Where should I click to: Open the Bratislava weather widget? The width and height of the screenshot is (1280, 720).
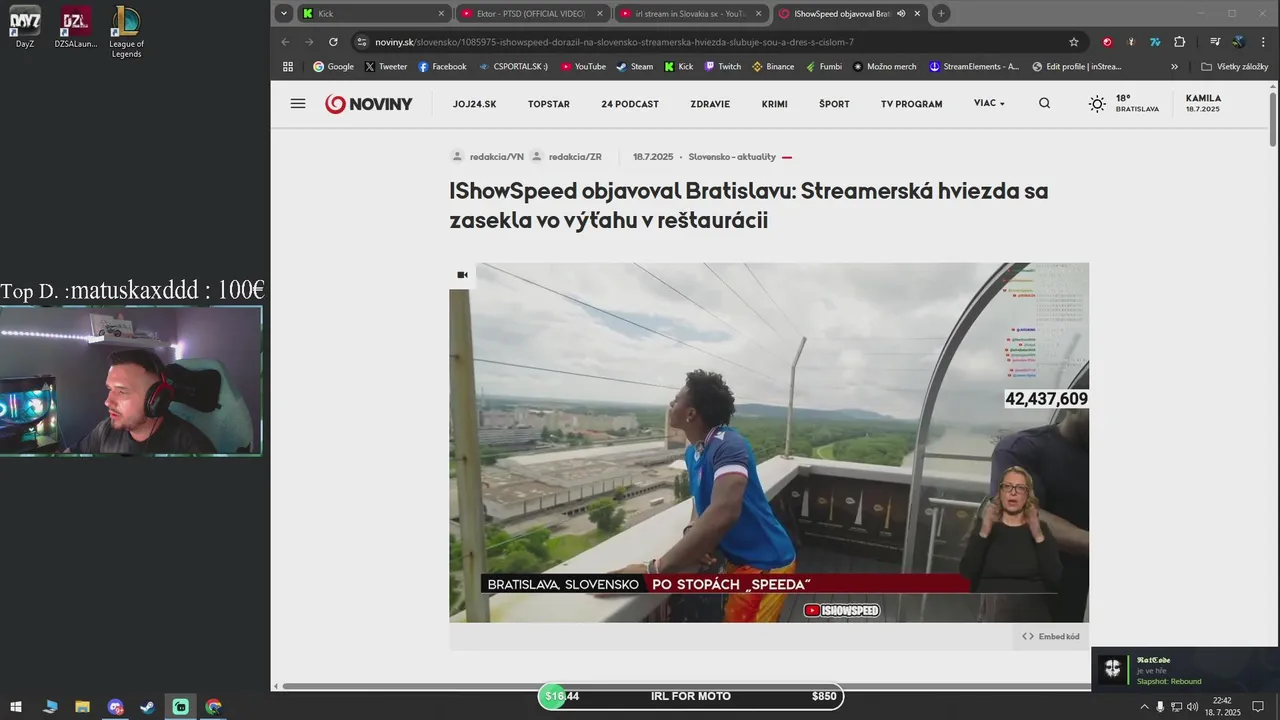[1124, 104]
